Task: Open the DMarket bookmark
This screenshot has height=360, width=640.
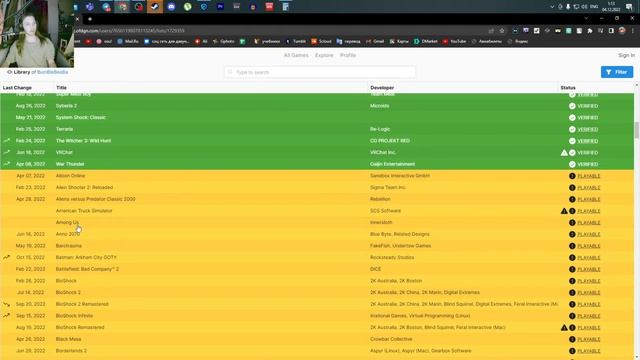Action: pyautogui.click(x=426, y=41)
